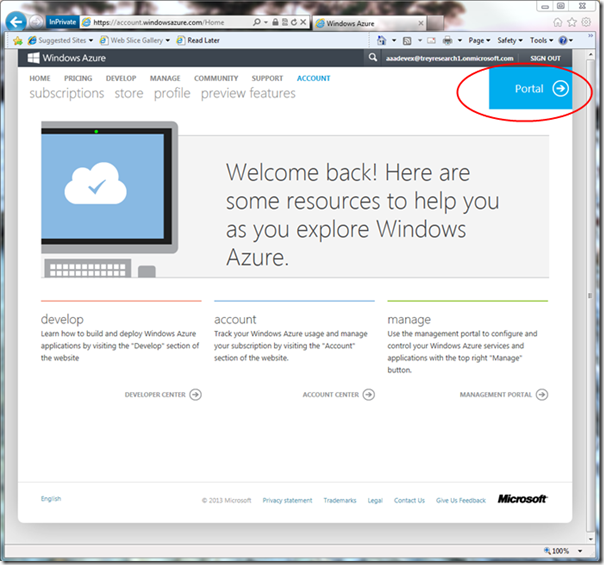Click the Help question mark icon
The width and height of the screenshot is (604, 565).
[x=563, y=40]
